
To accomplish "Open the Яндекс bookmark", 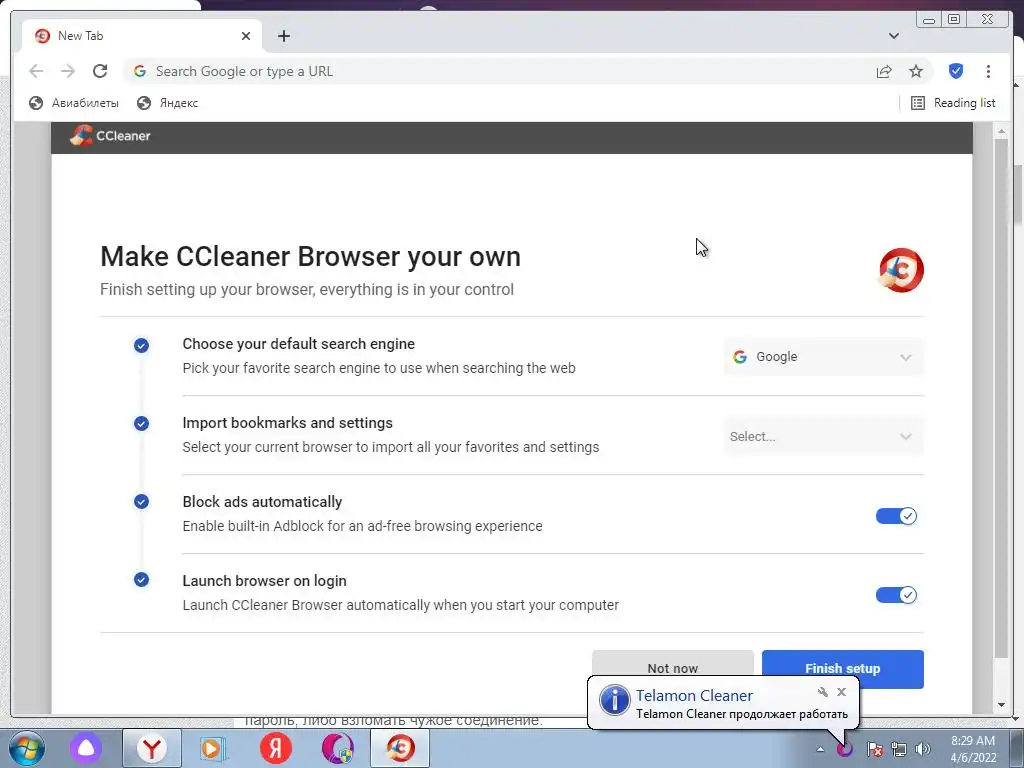I will (x=167, y=103).
